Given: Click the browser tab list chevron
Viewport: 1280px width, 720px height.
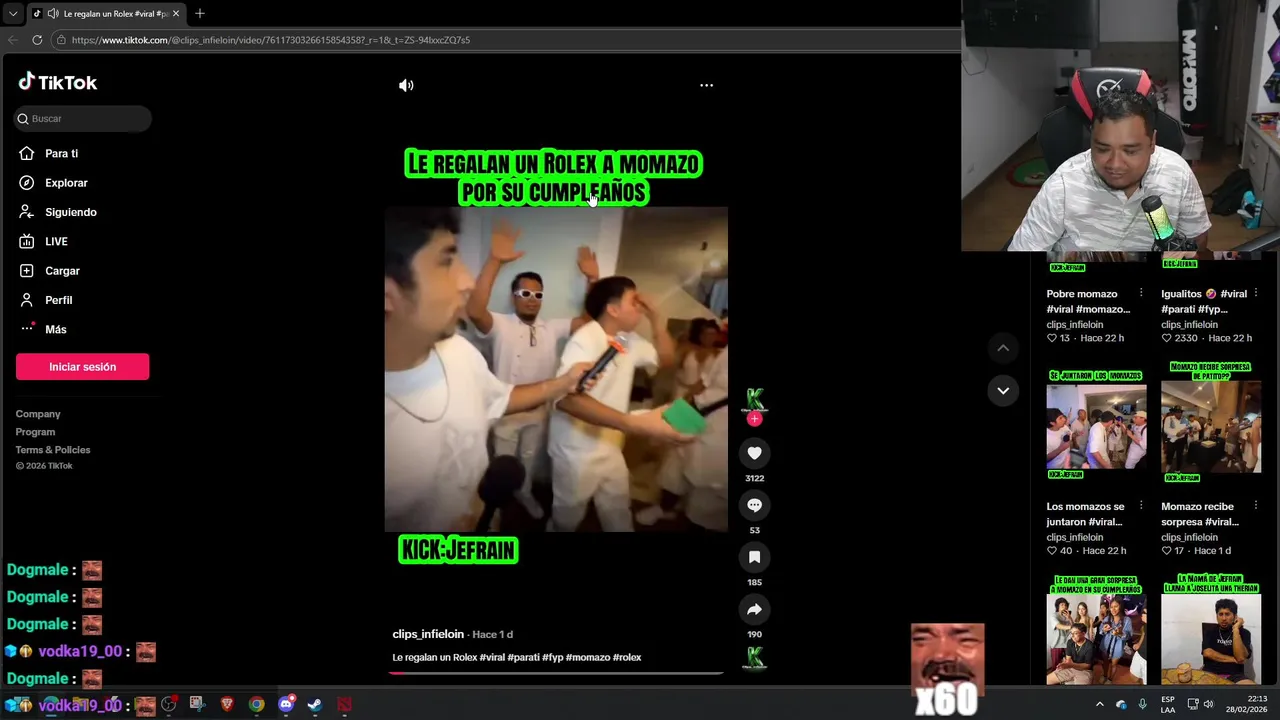Looking at the screenshot, I should point(12,14).
